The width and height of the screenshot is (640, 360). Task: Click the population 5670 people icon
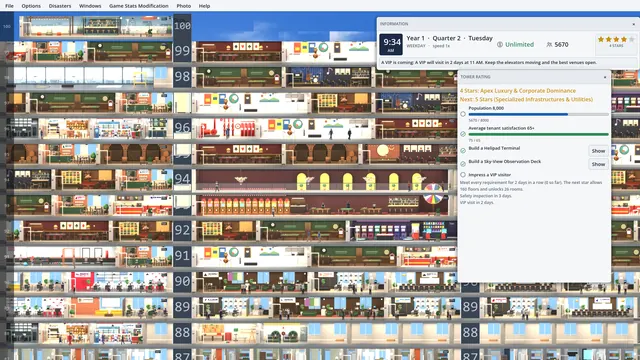click(x=549, y=44)
